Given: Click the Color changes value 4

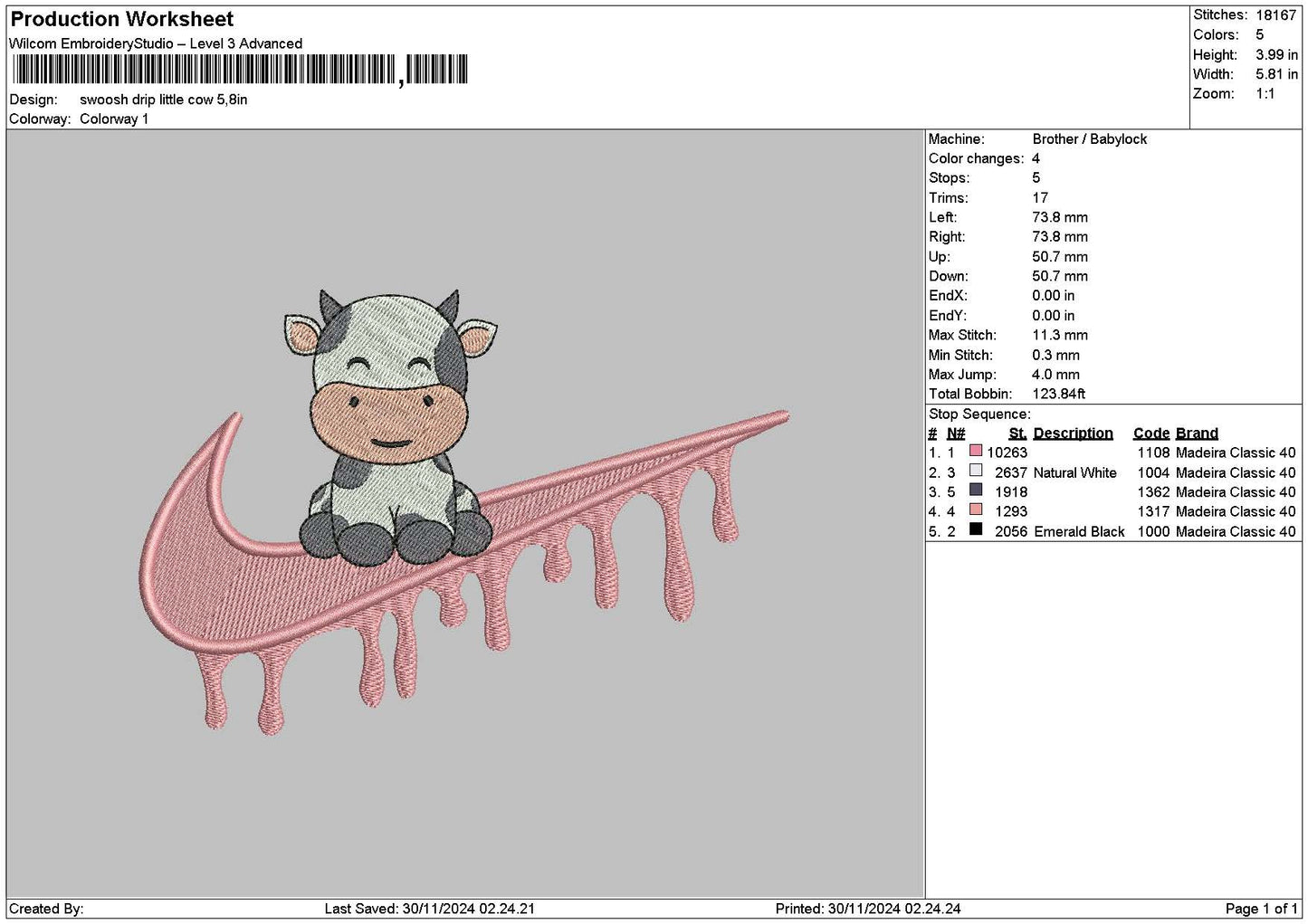Looking at the screenshot, I should [x=1036, y=159].
